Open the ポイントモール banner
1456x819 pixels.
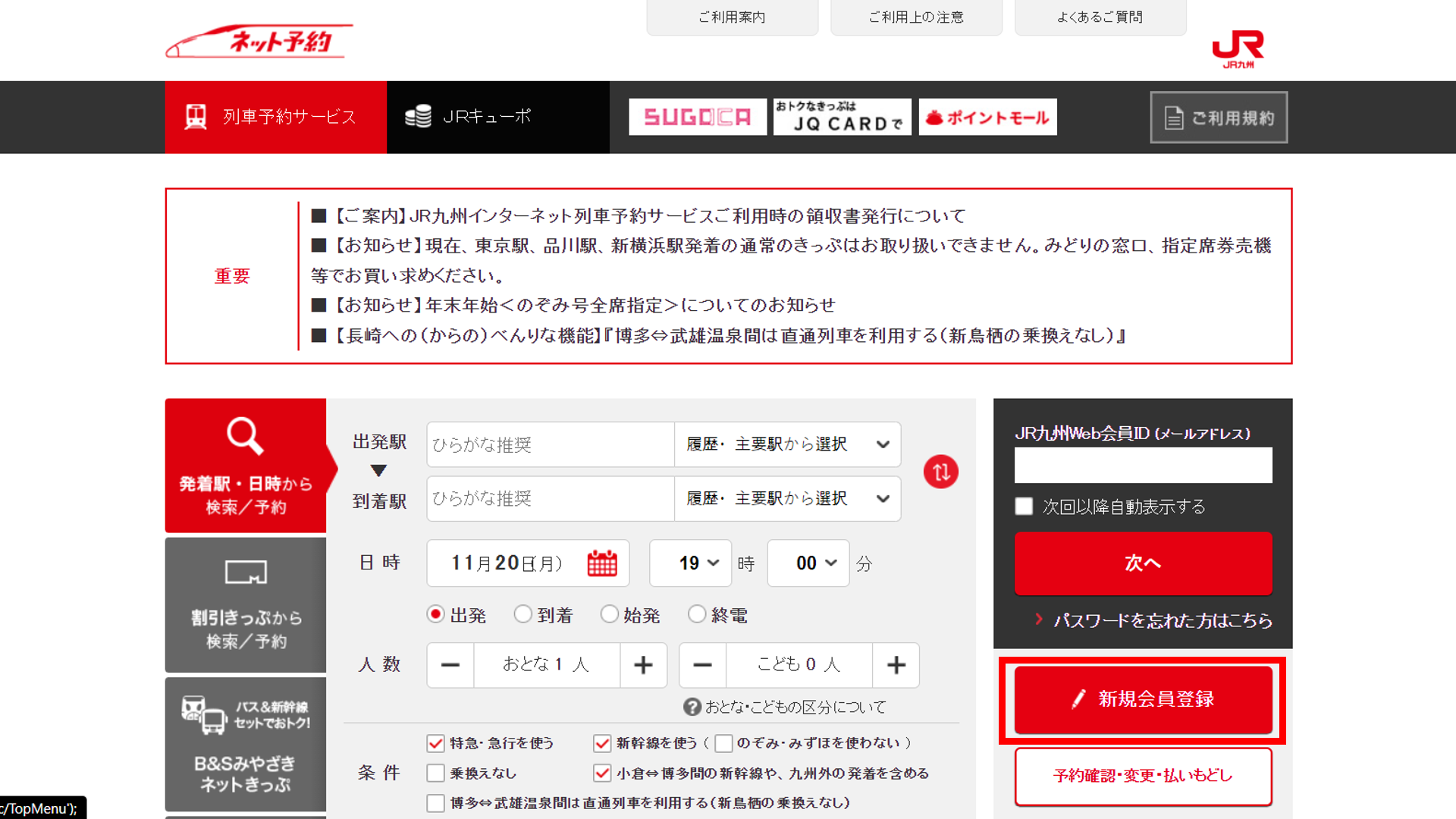pyautogui.click(x=987, y=117)
